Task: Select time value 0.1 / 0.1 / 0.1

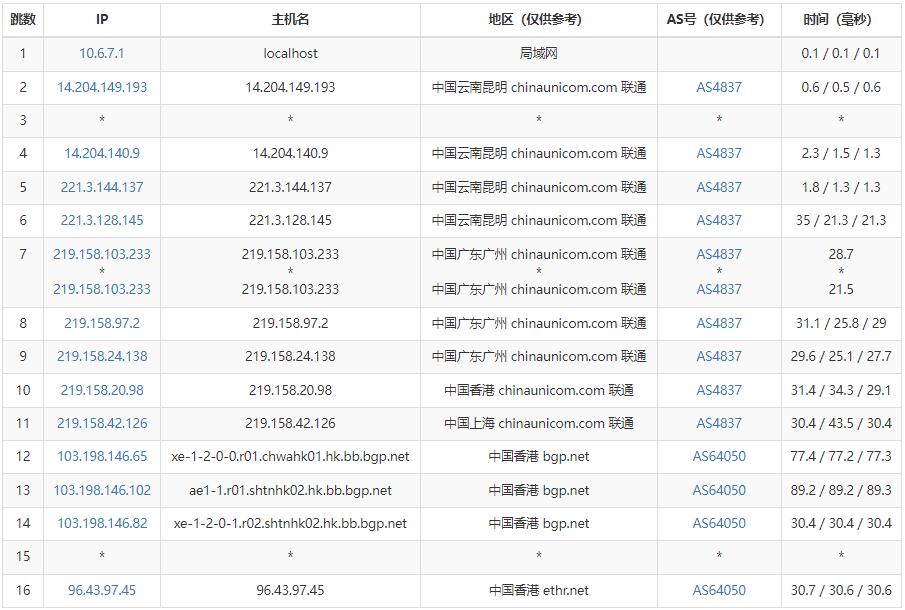Action: tap(841, 54)
